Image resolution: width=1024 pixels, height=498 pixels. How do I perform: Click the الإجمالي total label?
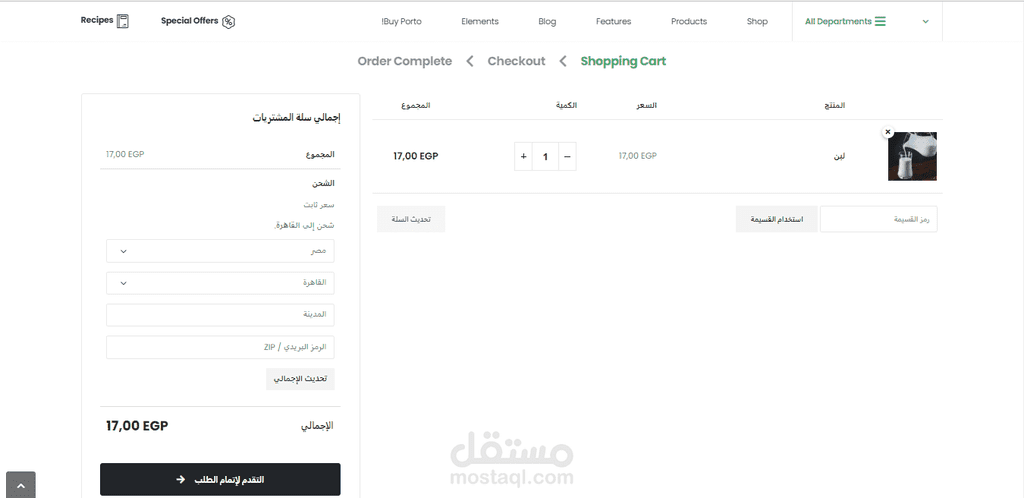pos(317,426)
